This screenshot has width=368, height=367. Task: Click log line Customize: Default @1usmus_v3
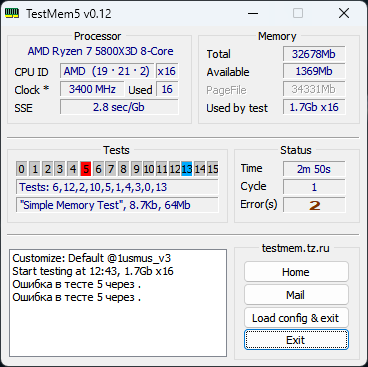click(92, 258)
